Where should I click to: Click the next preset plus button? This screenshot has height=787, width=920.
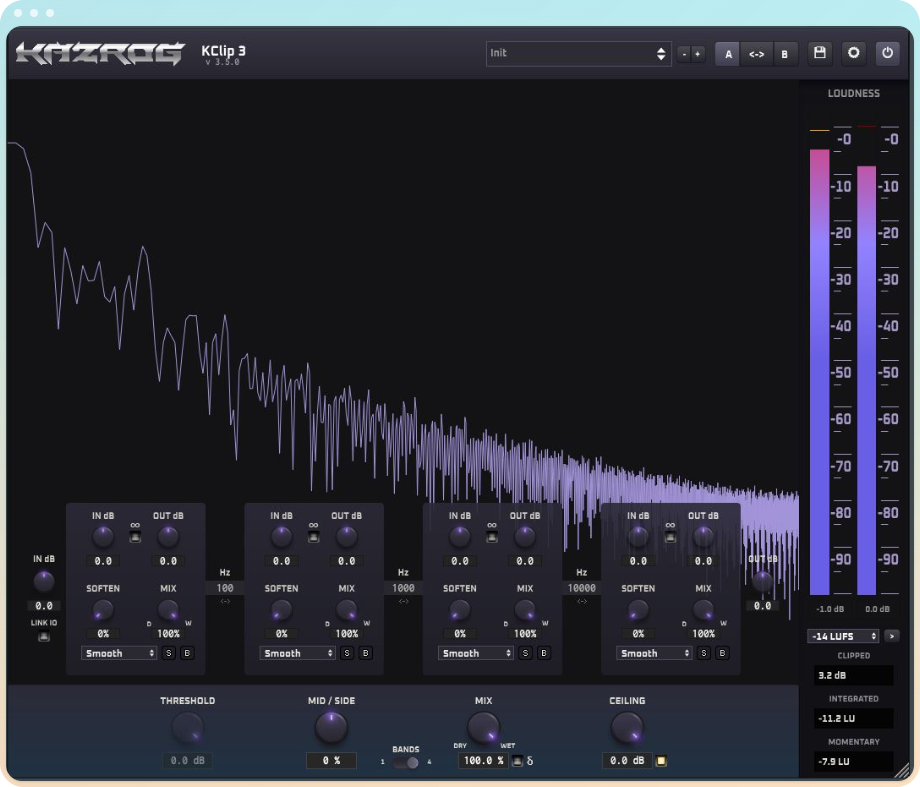click(698, 54)
